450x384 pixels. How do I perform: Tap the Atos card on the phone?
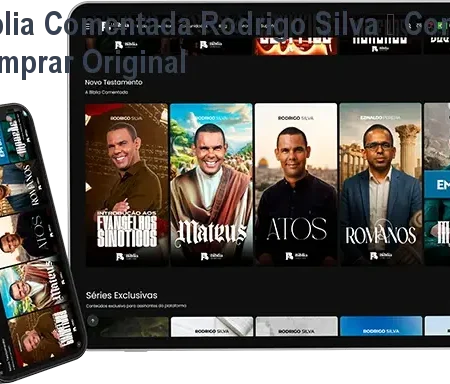pos(28,237)
